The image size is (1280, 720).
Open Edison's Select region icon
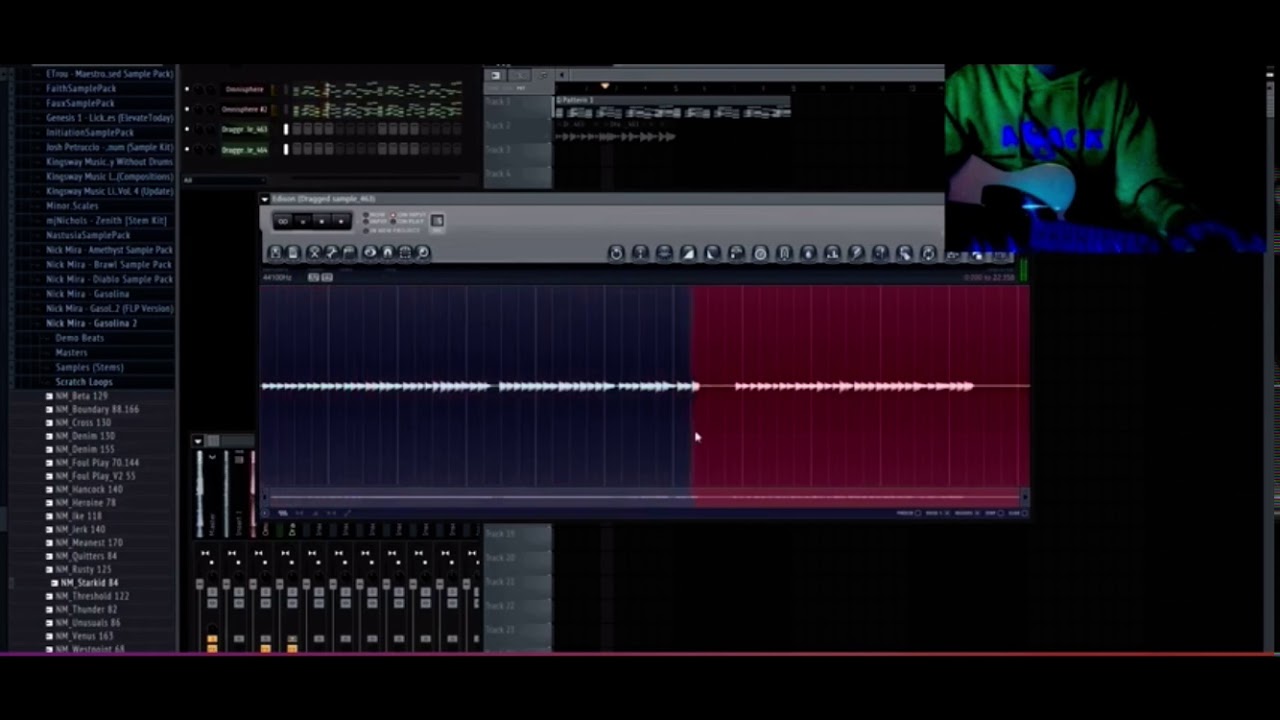tap(405, 253)
